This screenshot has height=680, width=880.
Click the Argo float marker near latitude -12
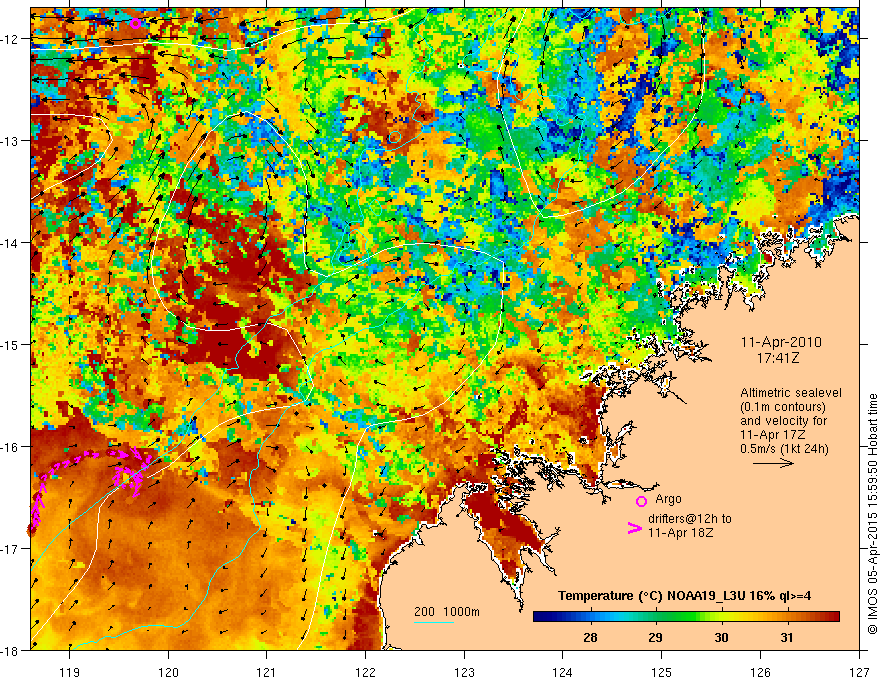pos(135,23)
